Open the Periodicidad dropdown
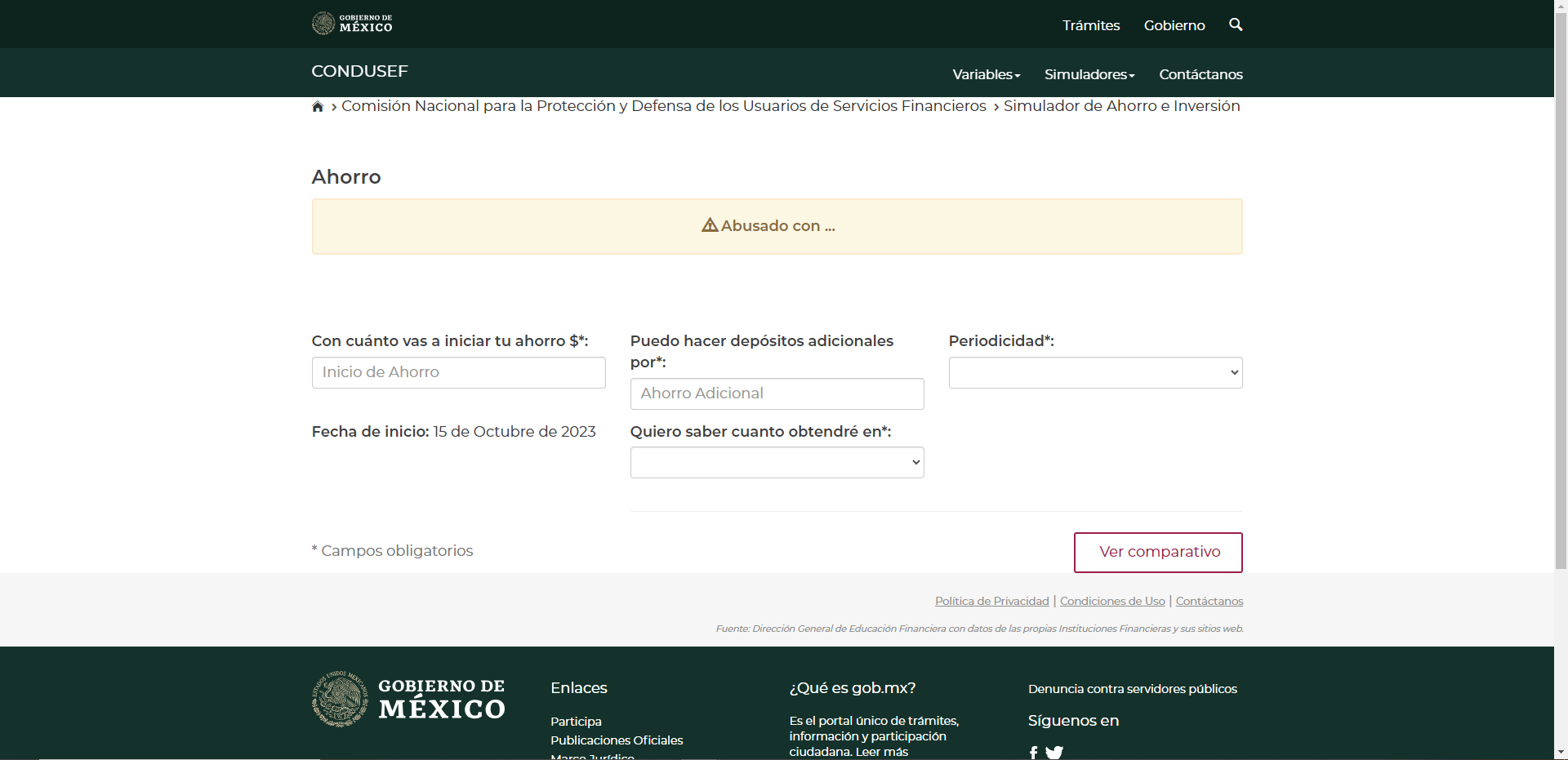This screenshot has width=1568, height=760. click(1095, 373)
